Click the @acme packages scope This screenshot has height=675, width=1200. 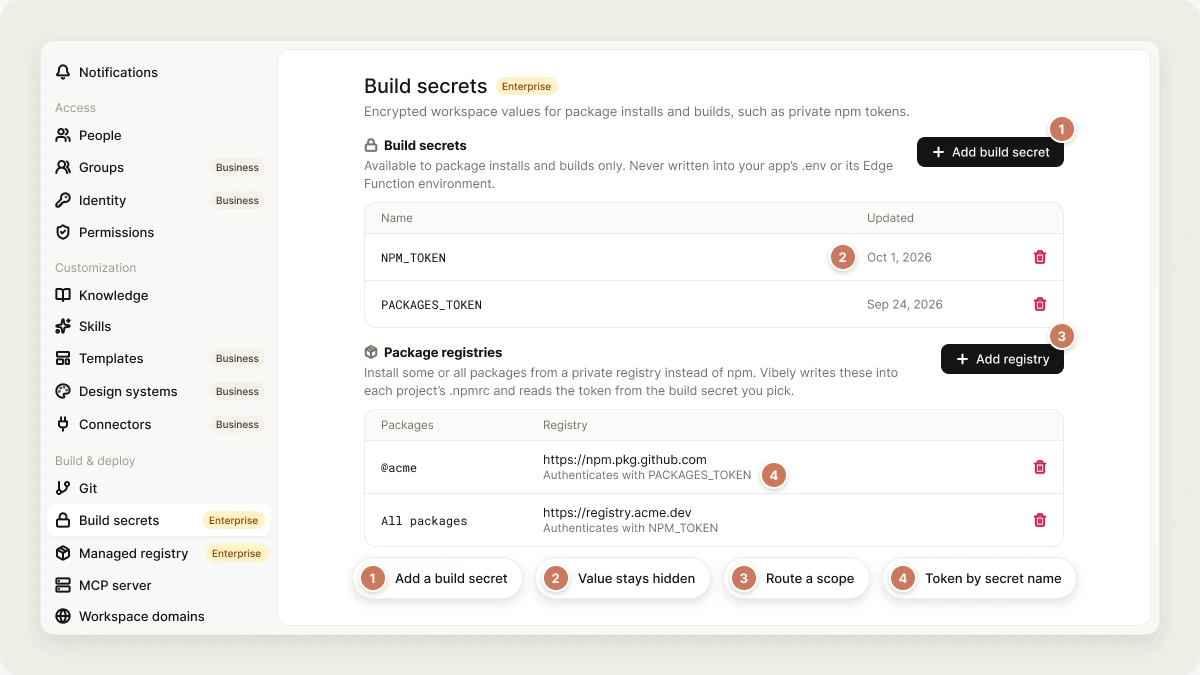[399, 468]
